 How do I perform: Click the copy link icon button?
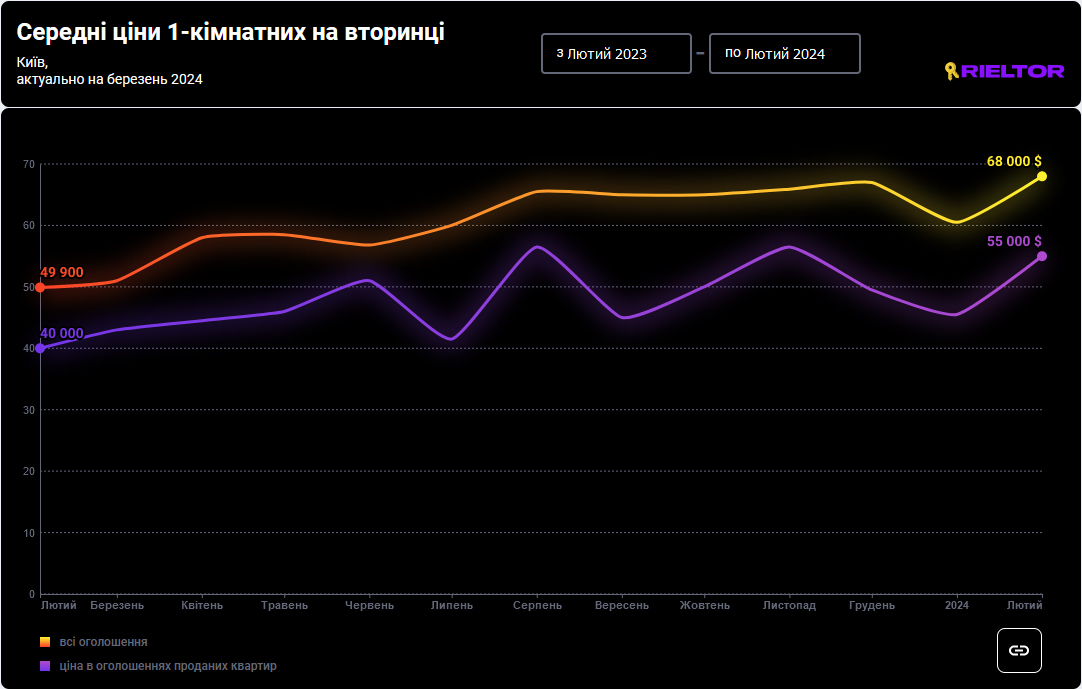click(1019, 650)
